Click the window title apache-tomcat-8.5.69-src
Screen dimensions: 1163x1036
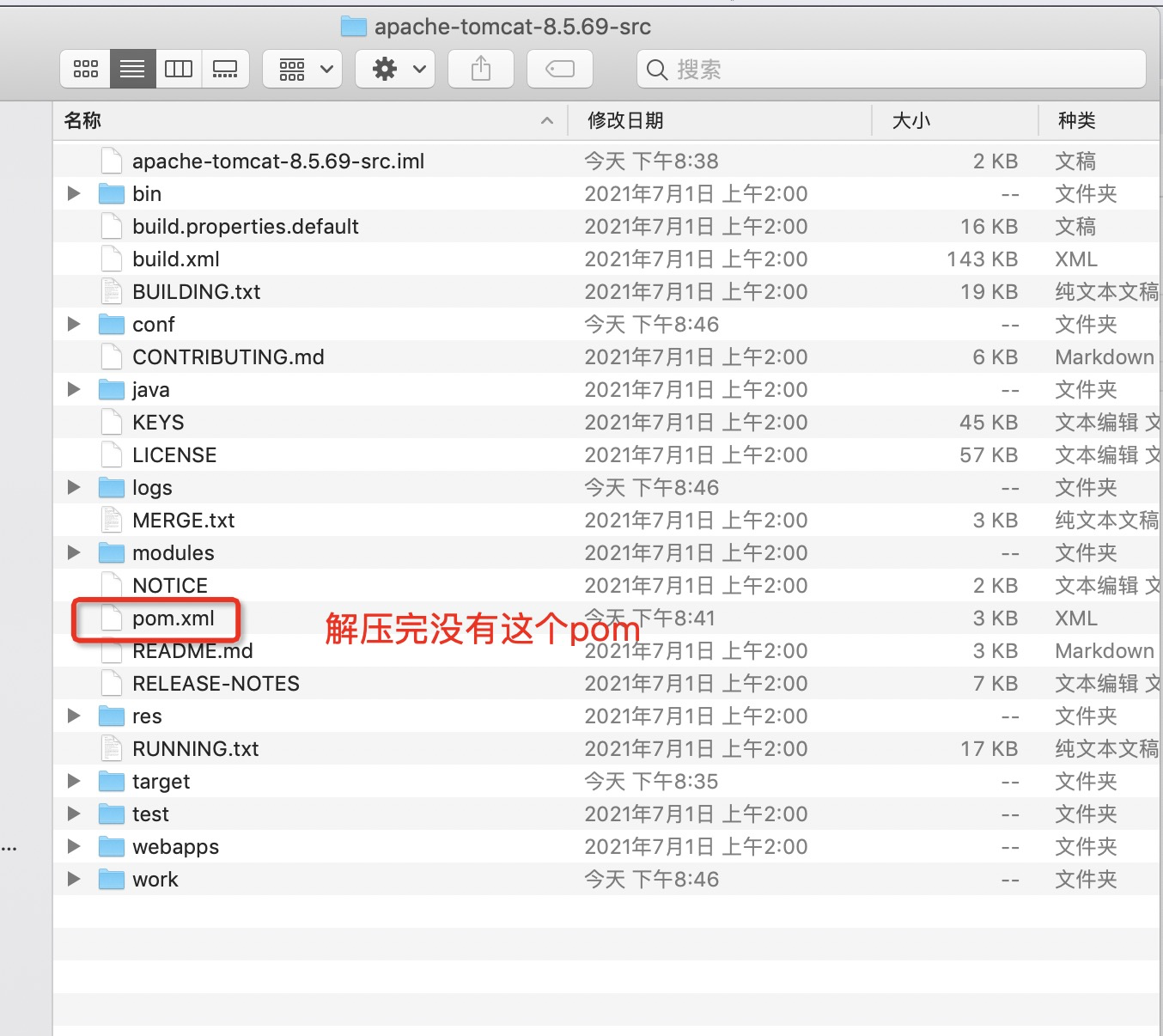click(513, 27)
